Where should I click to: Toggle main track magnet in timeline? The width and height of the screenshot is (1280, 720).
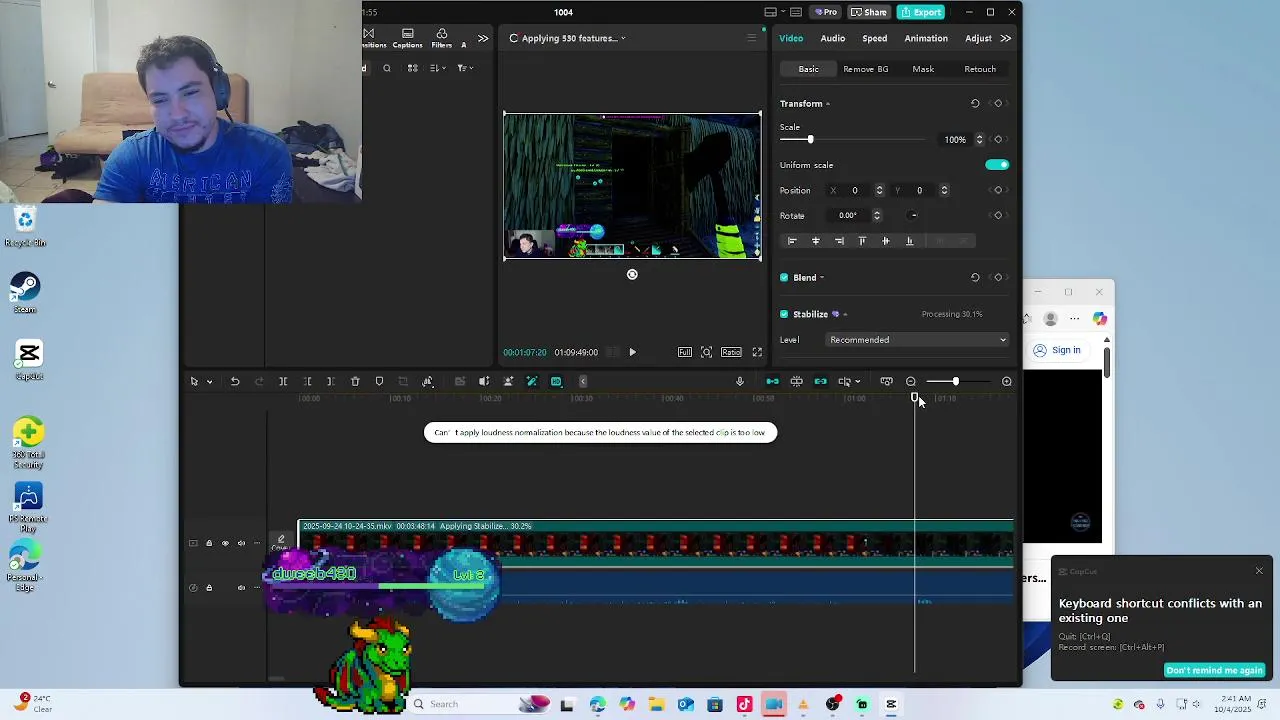[x=772, y=381]
